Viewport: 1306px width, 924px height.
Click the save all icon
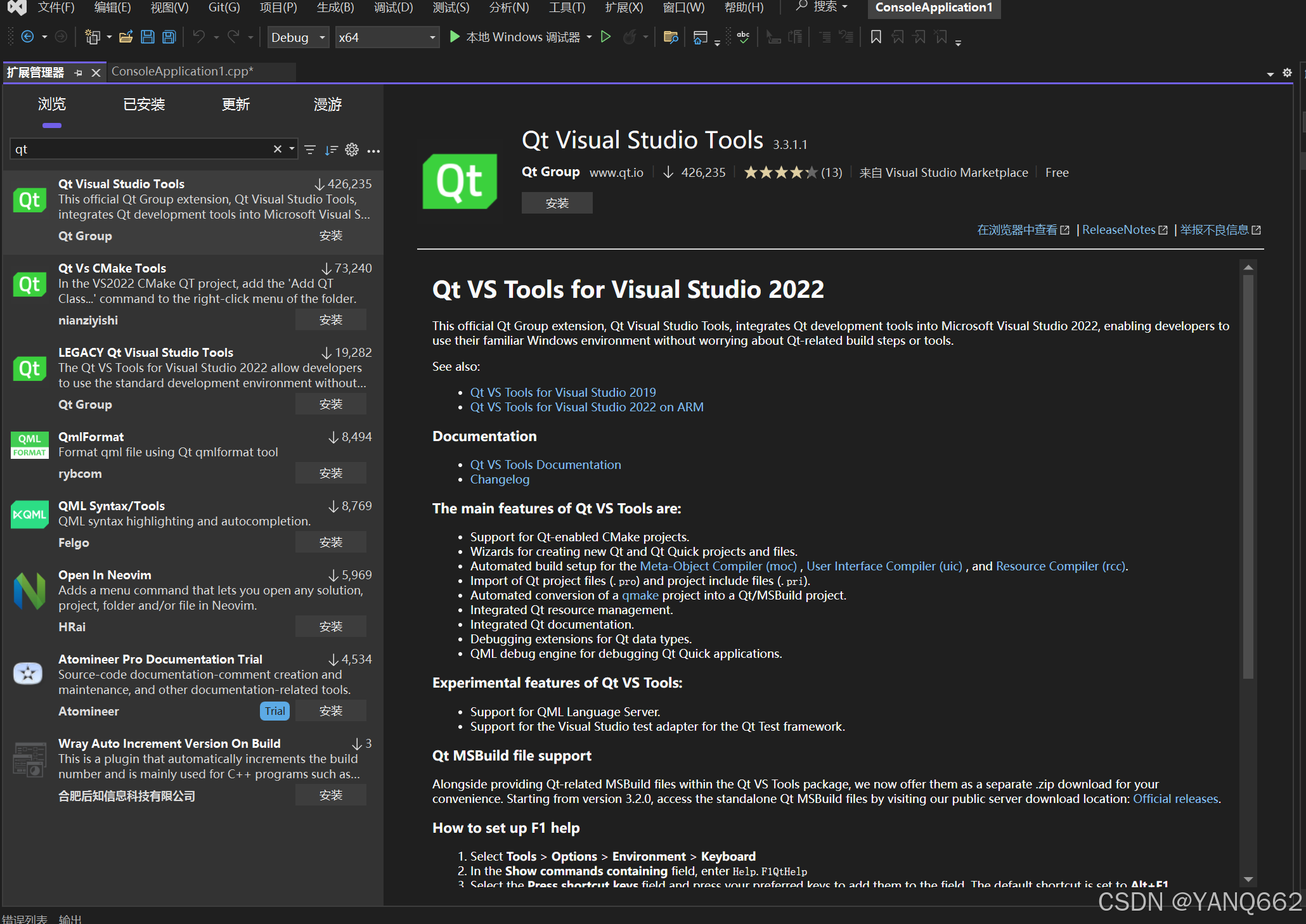click(169, 37)
